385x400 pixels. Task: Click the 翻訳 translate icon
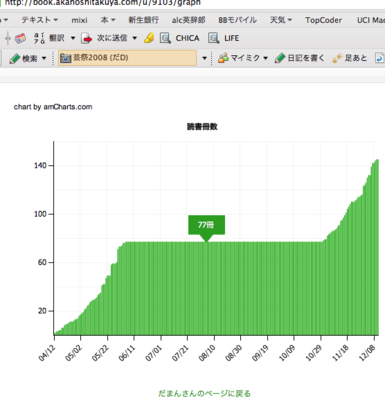[39, 38]
